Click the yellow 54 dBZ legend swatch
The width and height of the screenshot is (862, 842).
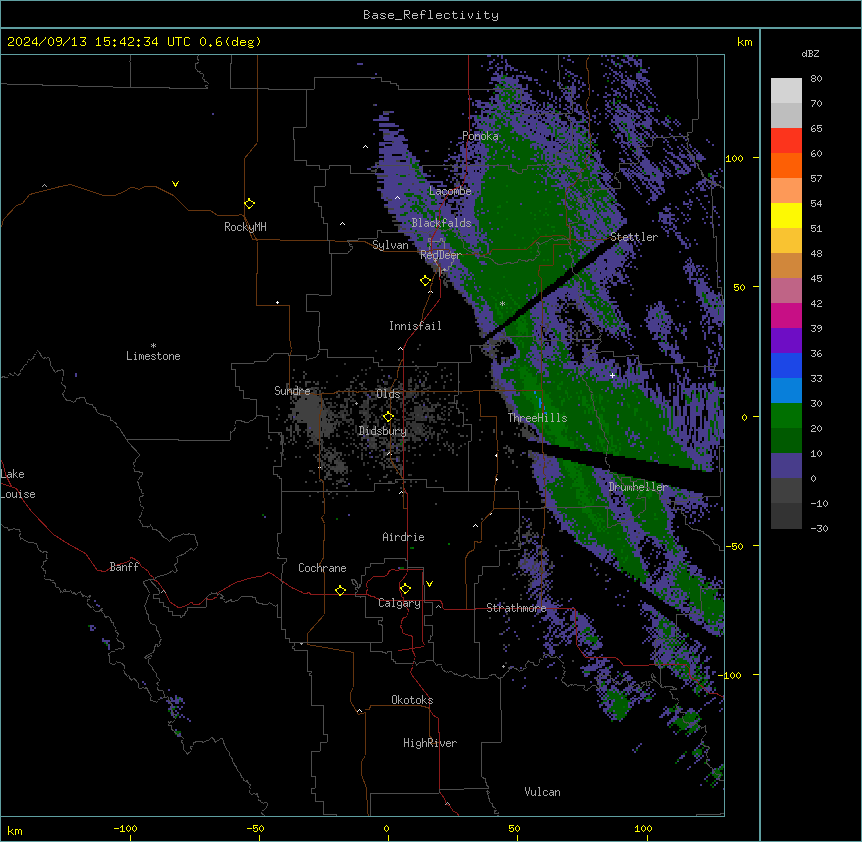click(x=786, y=215)
